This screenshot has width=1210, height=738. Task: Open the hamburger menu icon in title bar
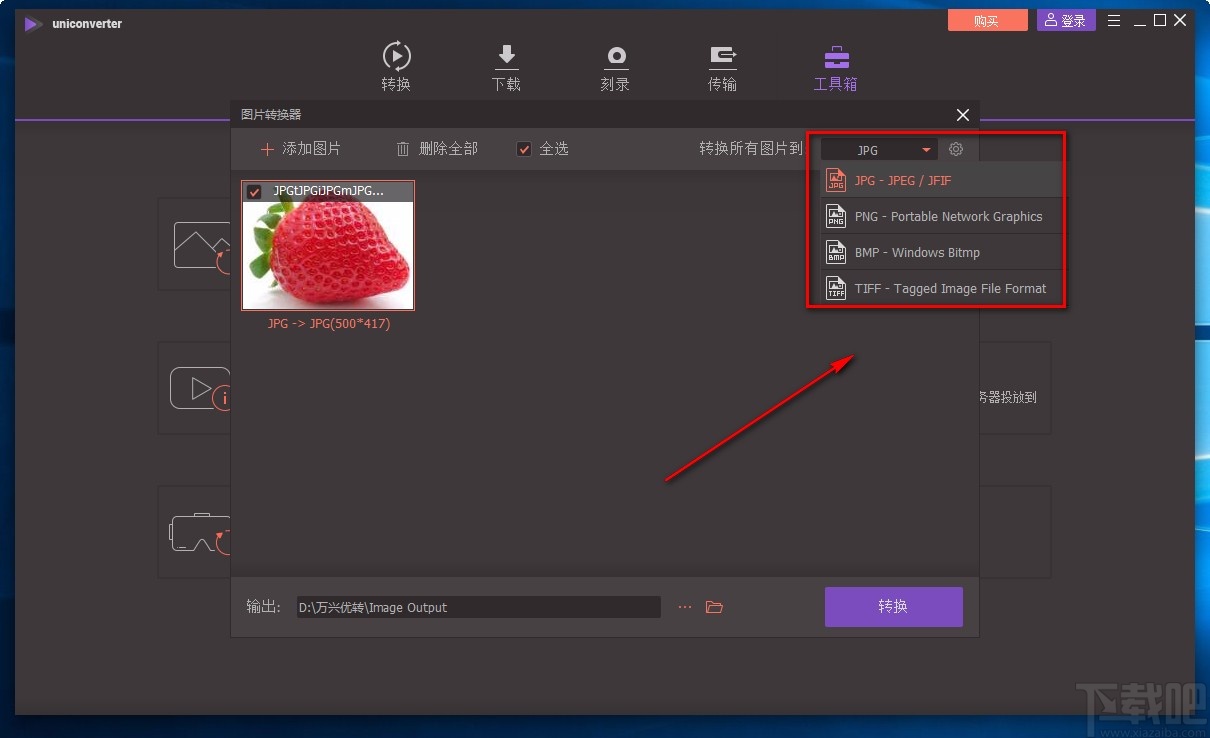coord(1114,21)
